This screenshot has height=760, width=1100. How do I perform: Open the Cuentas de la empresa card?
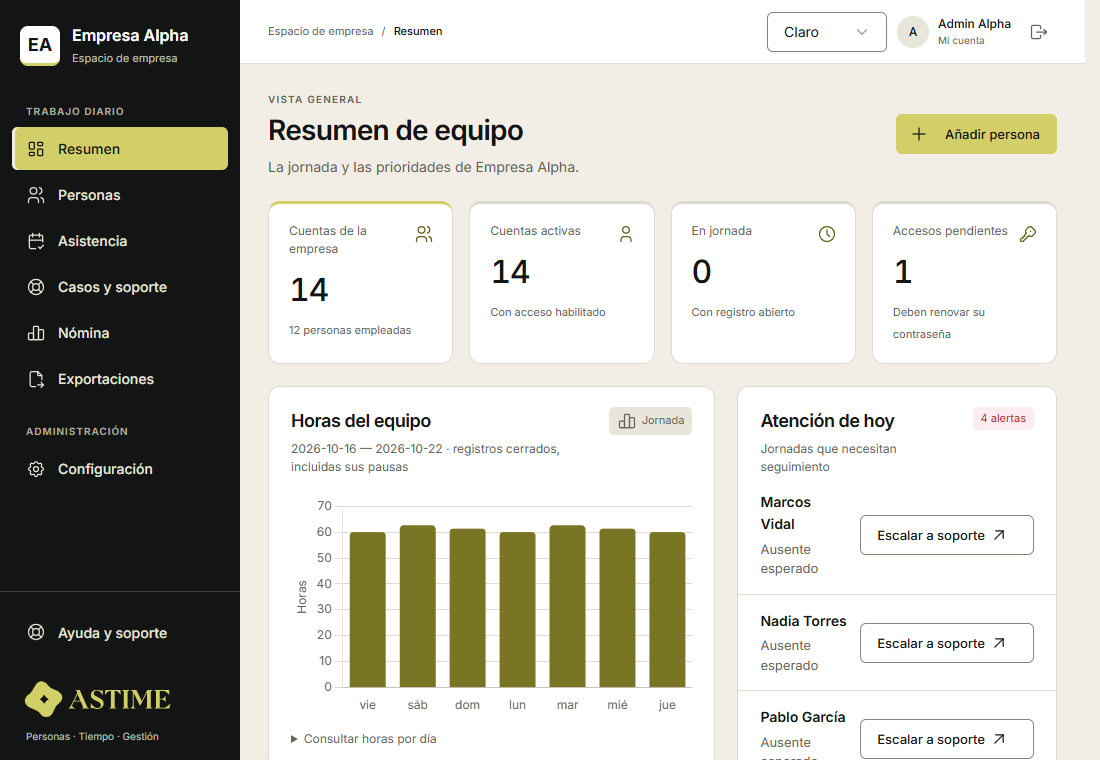pyautogui.click(x=361, y=283)
